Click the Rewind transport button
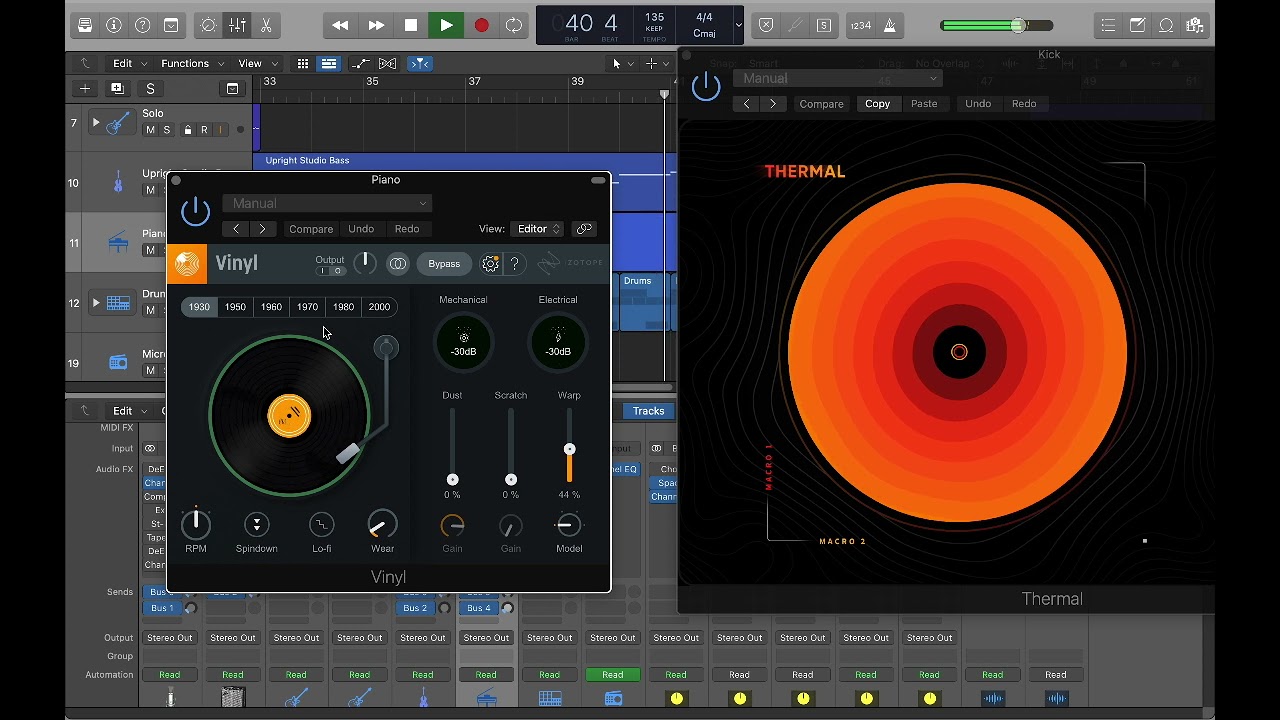The height and width of the screenshot is (720, 1280). coord(341,25)
